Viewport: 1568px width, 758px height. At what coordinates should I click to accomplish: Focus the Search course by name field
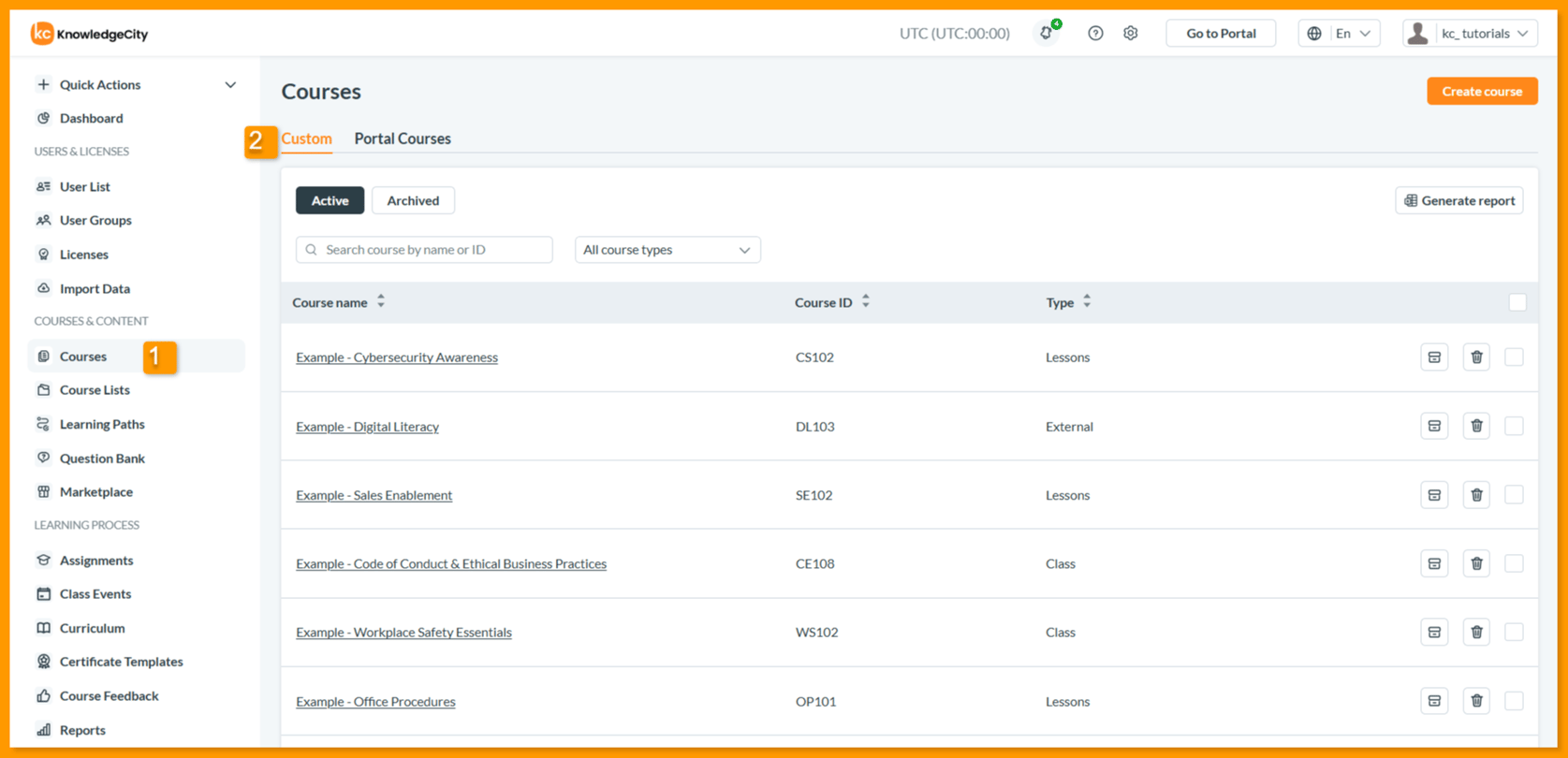coord(424,250)
